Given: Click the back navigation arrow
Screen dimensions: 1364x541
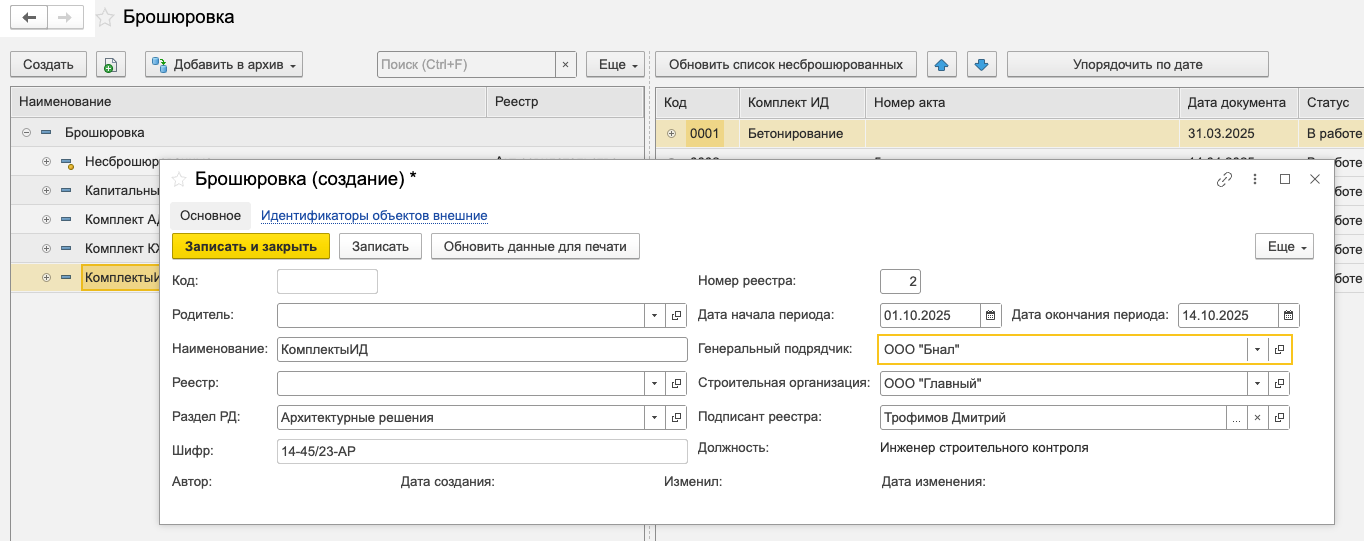Looking at the screenshot, I should (29, 18).
